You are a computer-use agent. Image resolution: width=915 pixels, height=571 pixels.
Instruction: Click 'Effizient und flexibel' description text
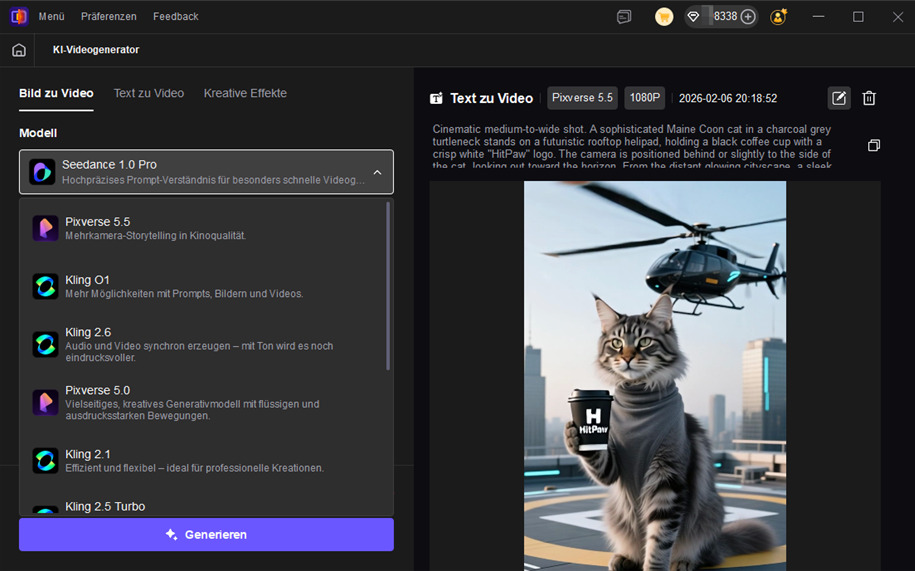pos(194,468)
